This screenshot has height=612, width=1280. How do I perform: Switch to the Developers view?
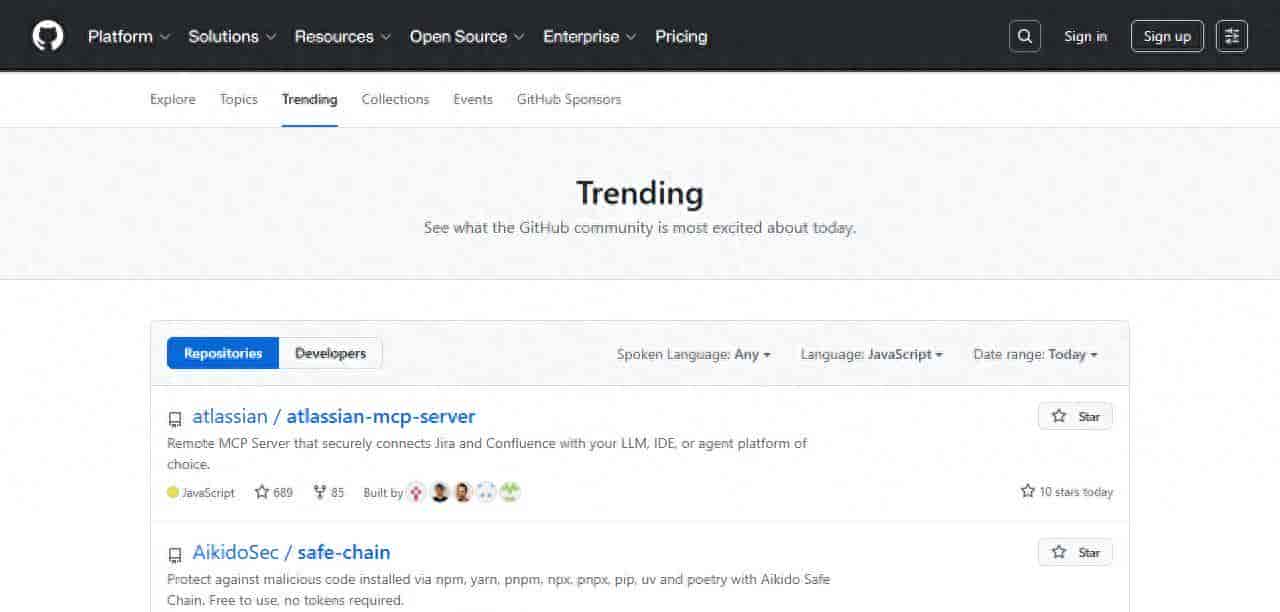pos(331,353)
